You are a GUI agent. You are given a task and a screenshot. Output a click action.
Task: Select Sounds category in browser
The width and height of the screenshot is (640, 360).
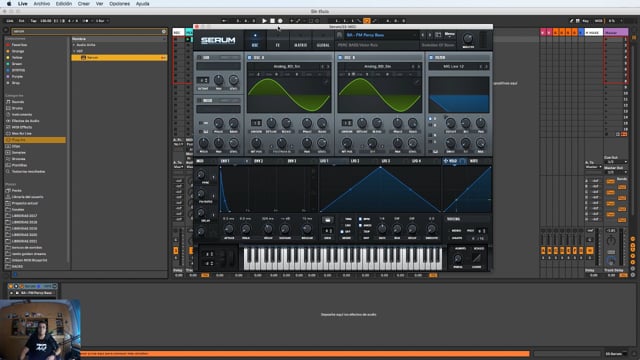[x=18, y=102]
